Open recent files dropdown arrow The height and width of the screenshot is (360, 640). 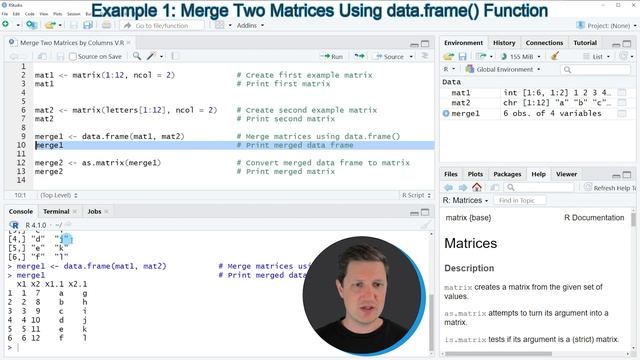click(60, 25)
